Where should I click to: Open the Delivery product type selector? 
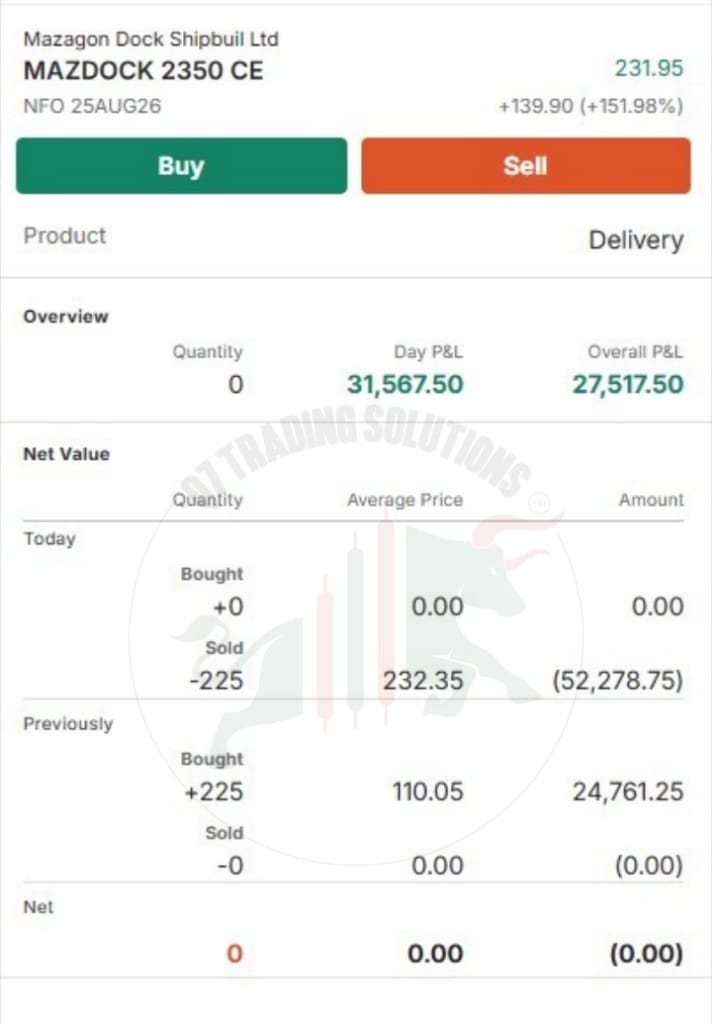[636, 240]
